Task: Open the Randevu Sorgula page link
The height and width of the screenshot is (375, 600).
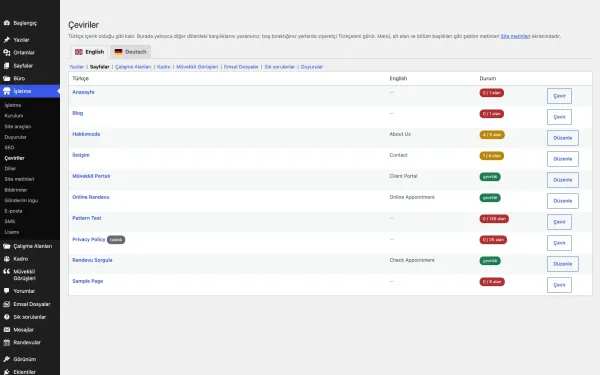Action: pos(92,260)
